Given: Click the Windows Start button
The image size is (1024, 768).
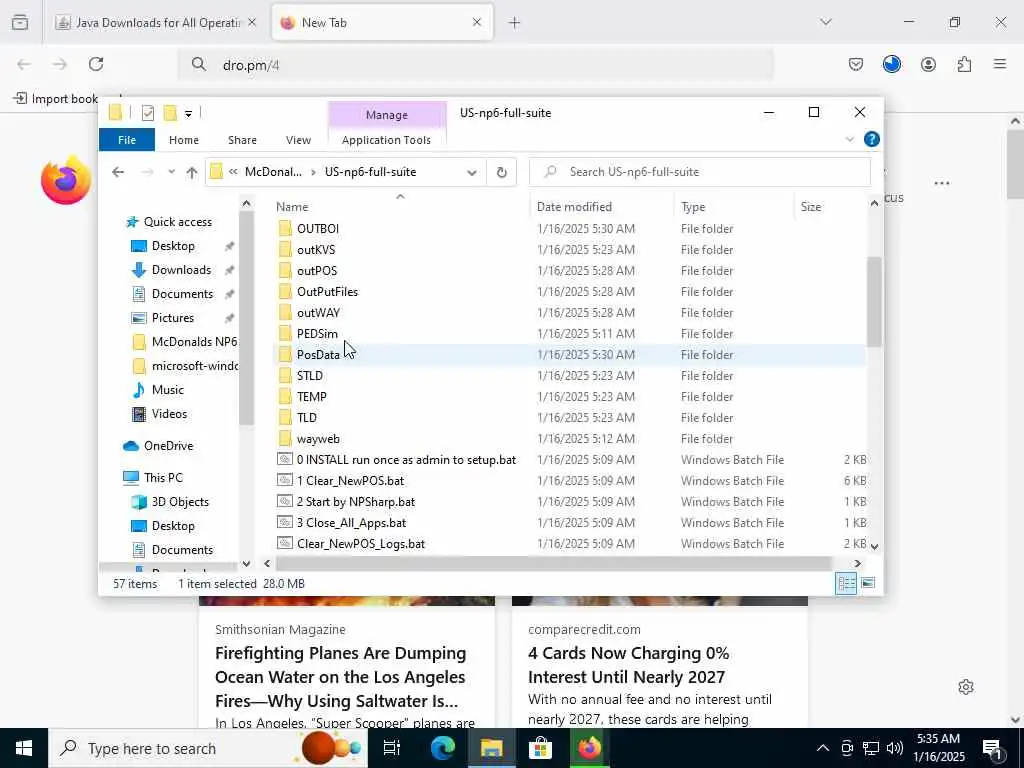Looking at the screenshot, I should pyautogui.click(x=24, y=748).
